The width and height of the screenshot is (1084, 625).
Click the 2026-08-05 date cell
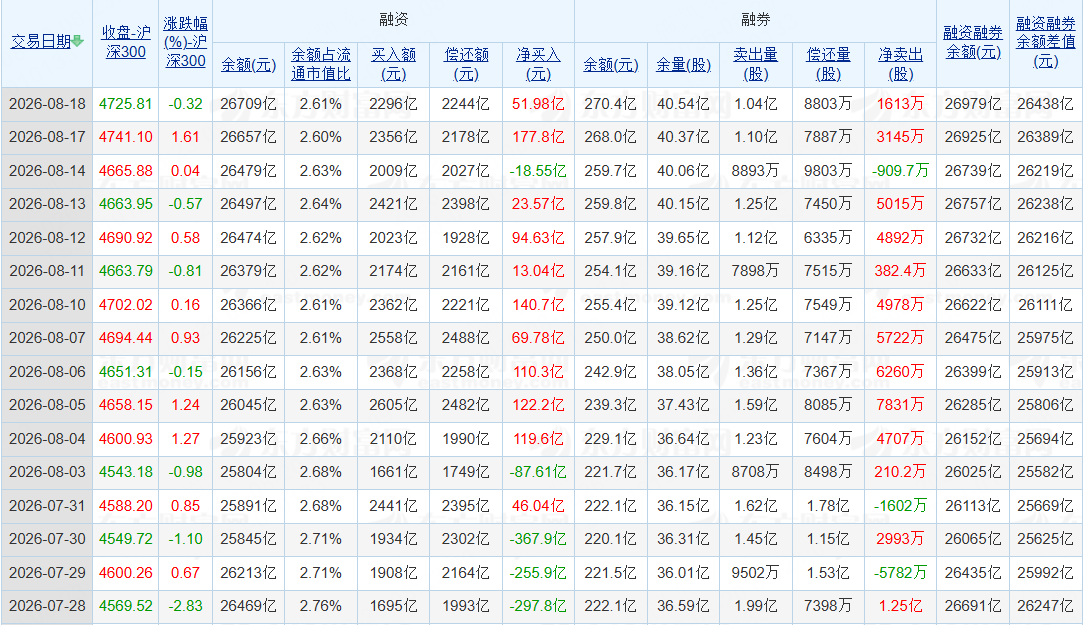click(47, 405)
